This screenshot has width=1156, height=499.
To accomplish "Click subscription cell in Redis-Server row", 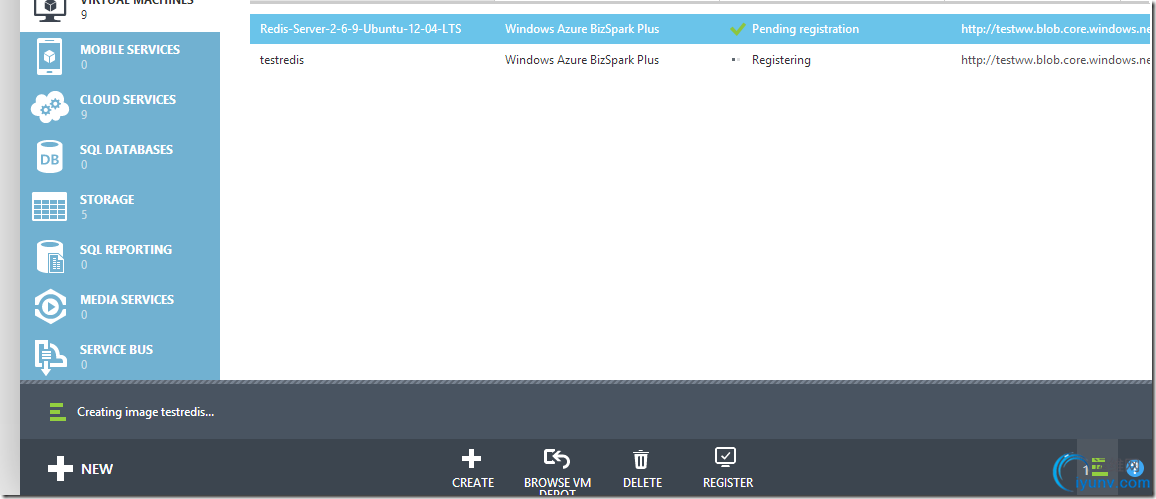I will (582, 29).
